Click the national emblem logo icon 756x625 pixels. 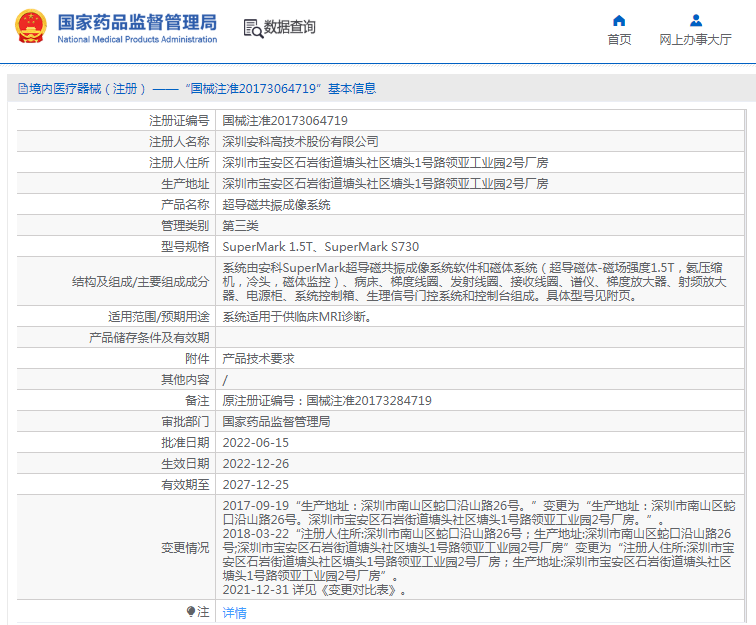pos(29,28)
